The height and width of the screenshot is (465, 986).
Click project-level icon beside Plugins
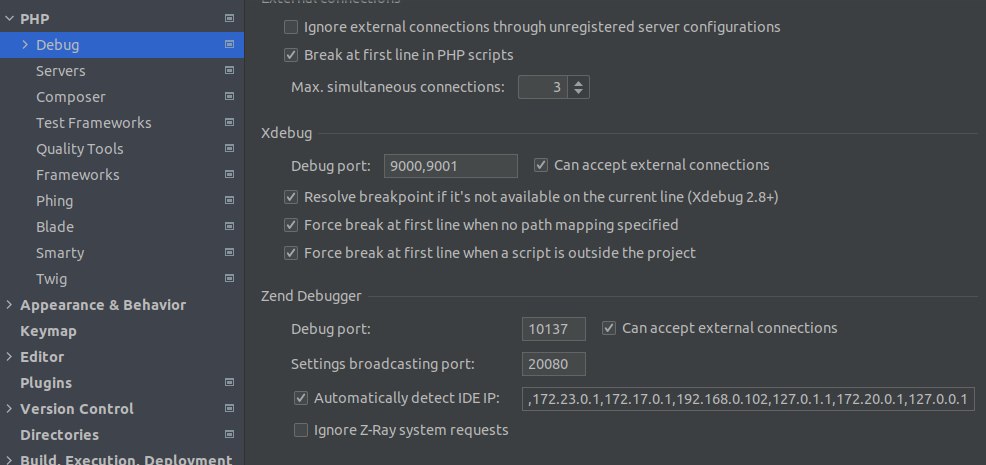[230, 382]
